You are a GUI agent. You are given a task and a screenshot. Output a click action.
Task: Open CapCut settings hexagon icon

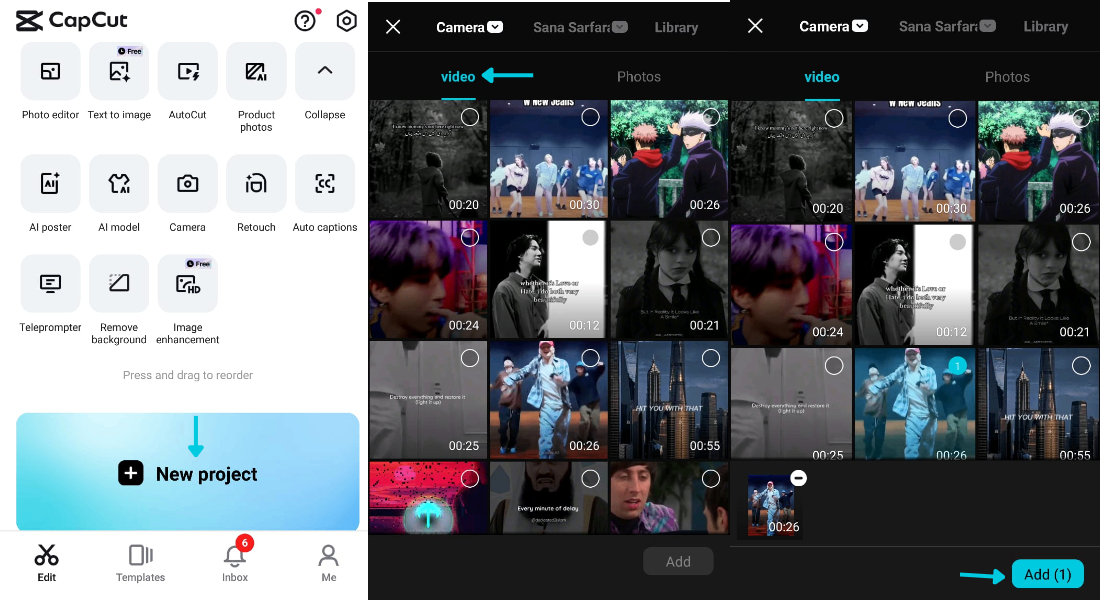(x=347, y=21)
